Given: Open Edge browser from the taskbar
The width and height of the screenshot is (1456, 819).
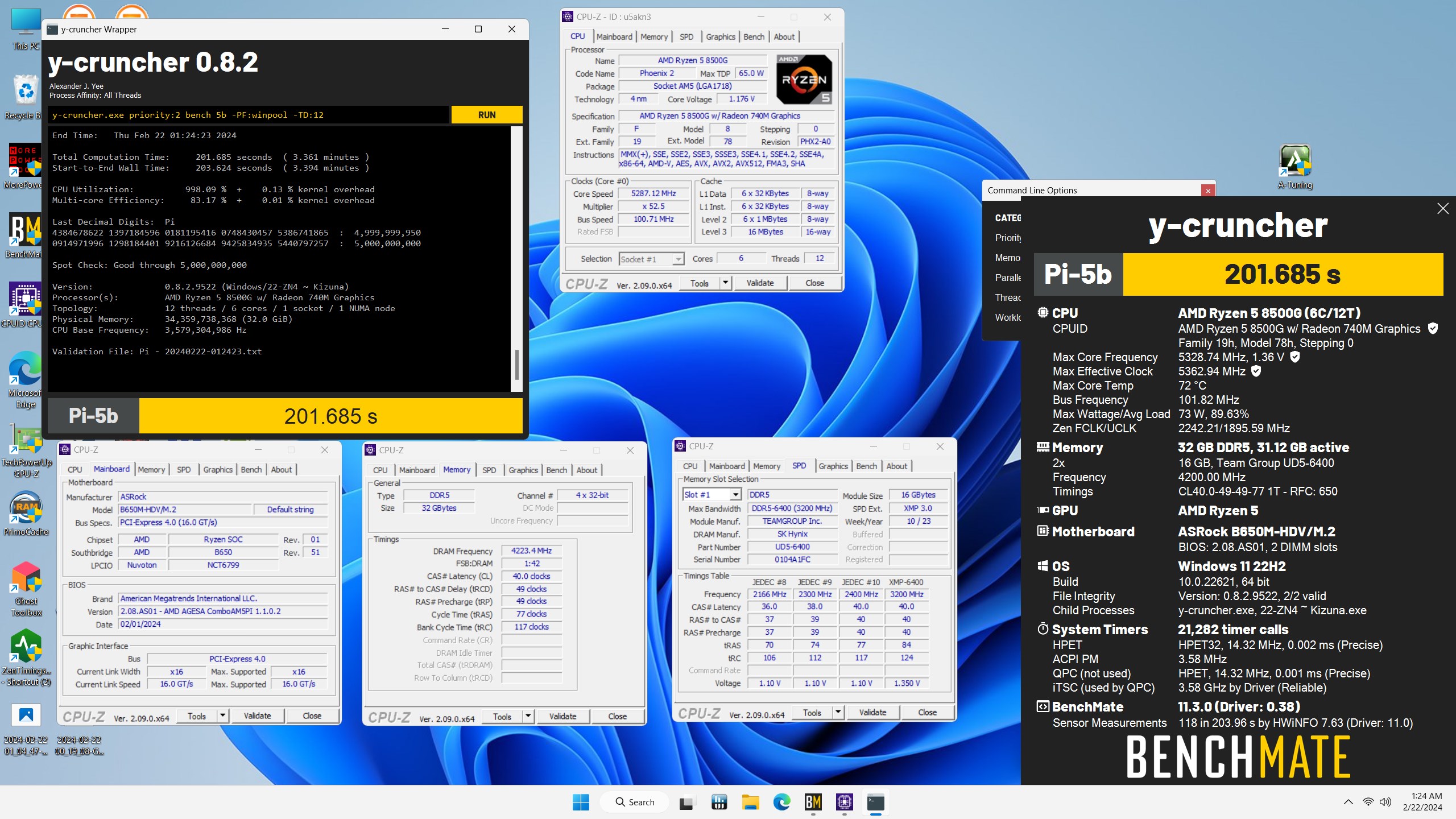Looking at the screenshot, I should (782, 802).
